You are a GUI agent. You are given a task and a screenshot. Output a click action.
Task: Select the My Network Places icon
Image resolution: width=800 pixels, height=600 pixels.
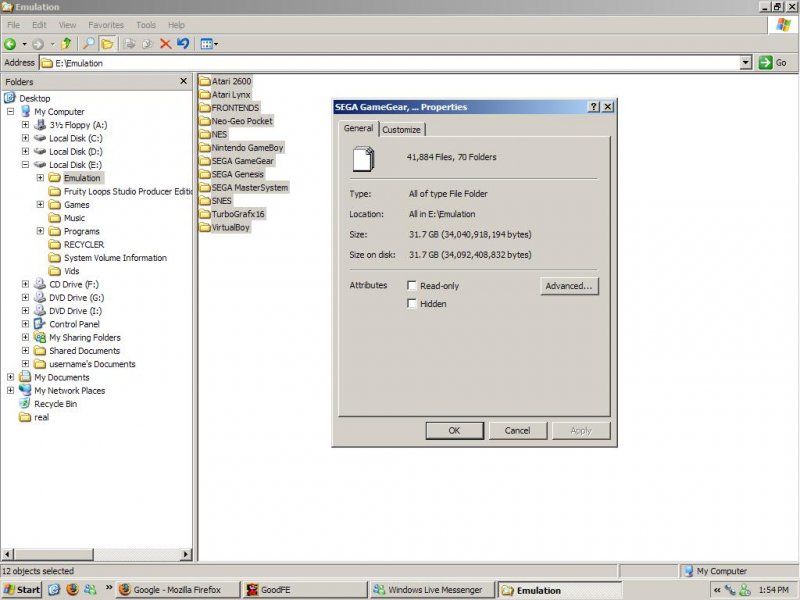click(25, 390)
